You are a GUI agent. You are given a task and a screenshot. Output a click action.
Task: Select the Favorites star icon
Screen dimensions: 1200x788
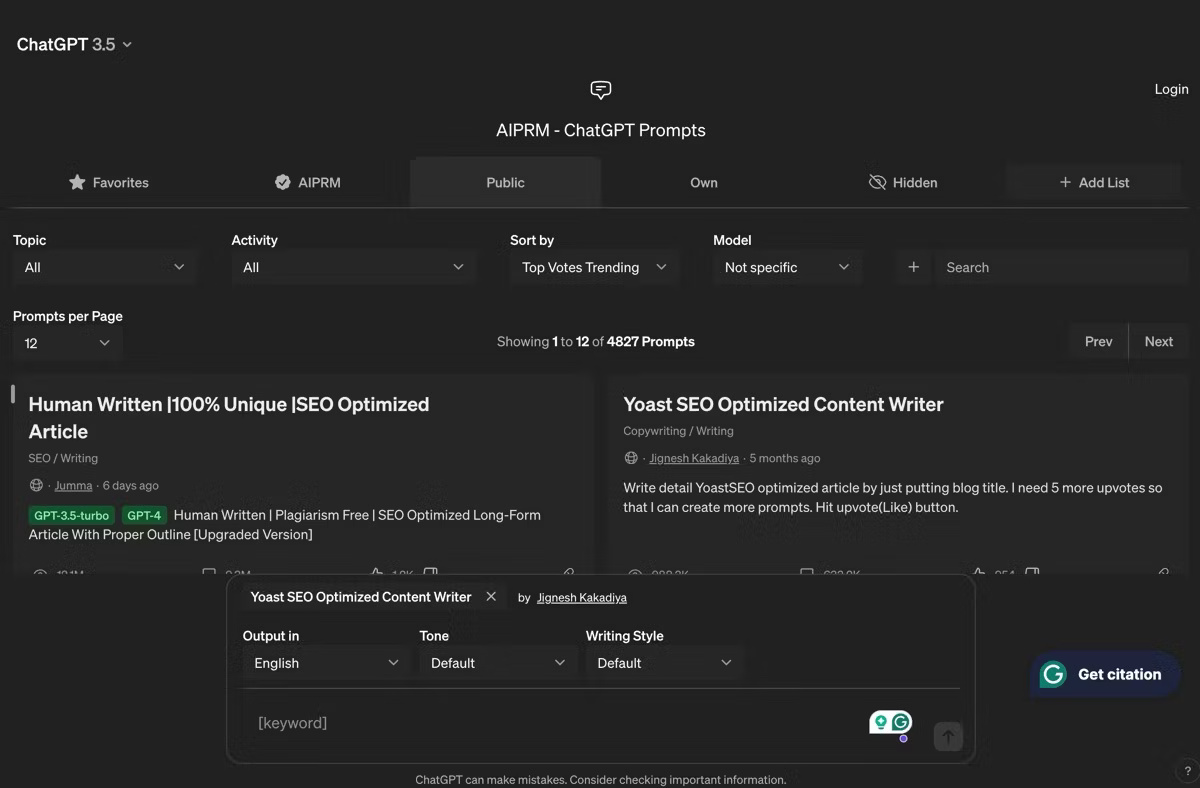click(x=77, y=182)
